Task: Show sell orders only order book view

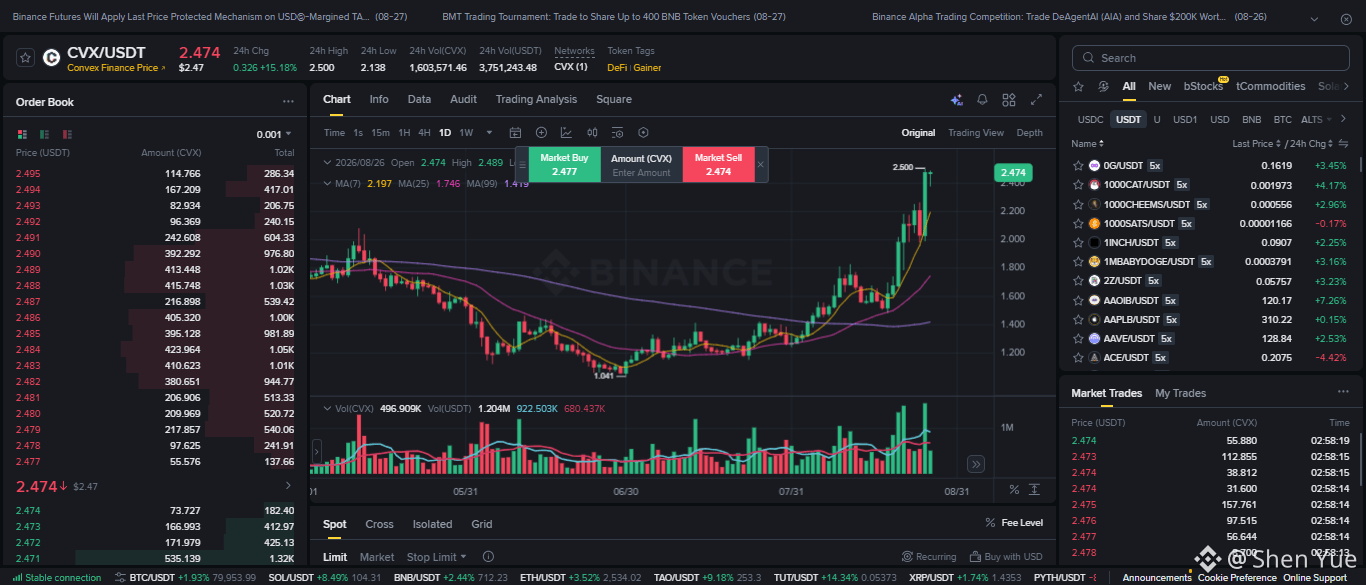Action: pos(67,134)
